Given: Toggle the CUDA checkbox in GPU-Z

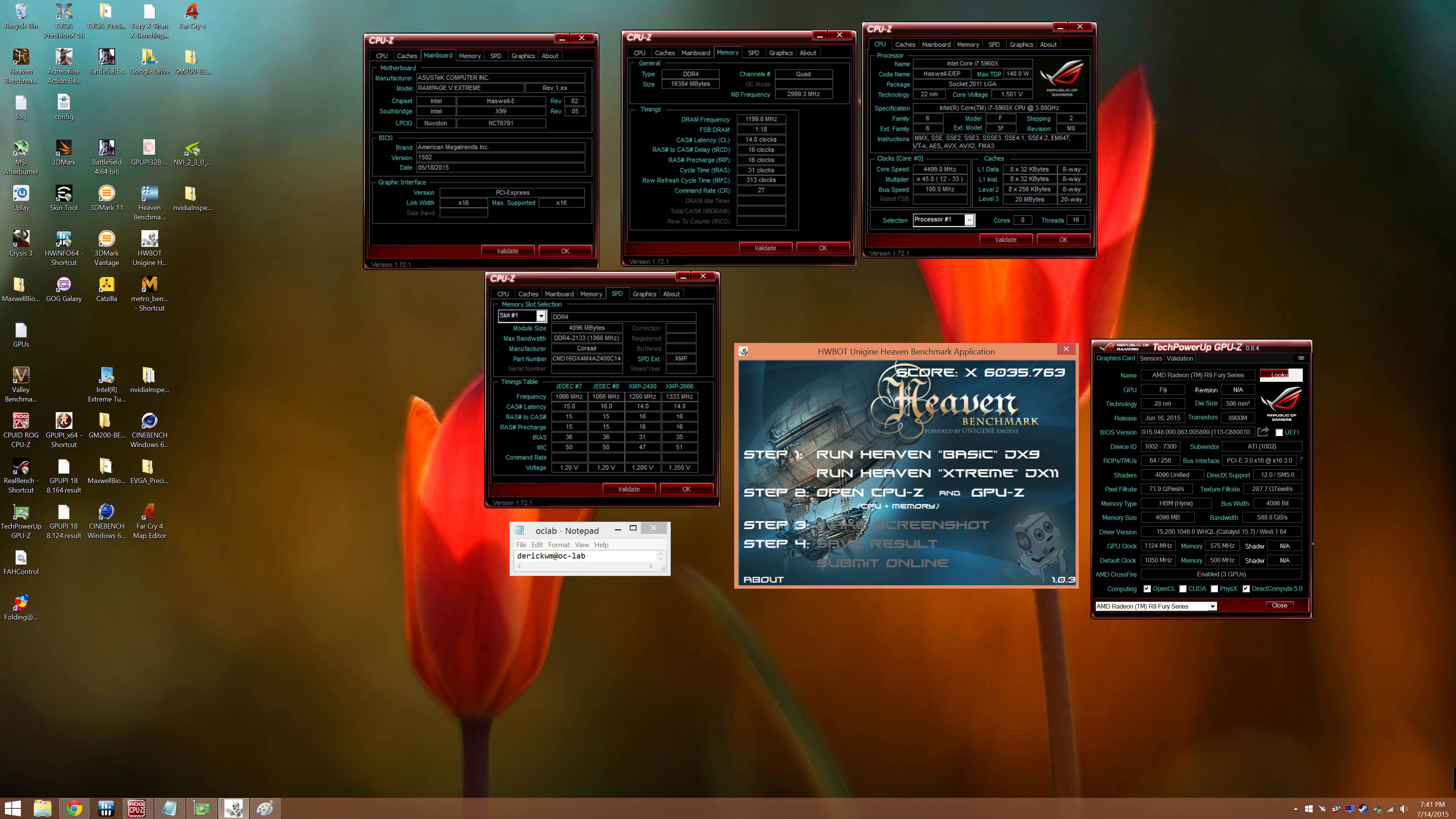Looking at the screenshot, I should pyautogui.click(x=1183, y=588).
